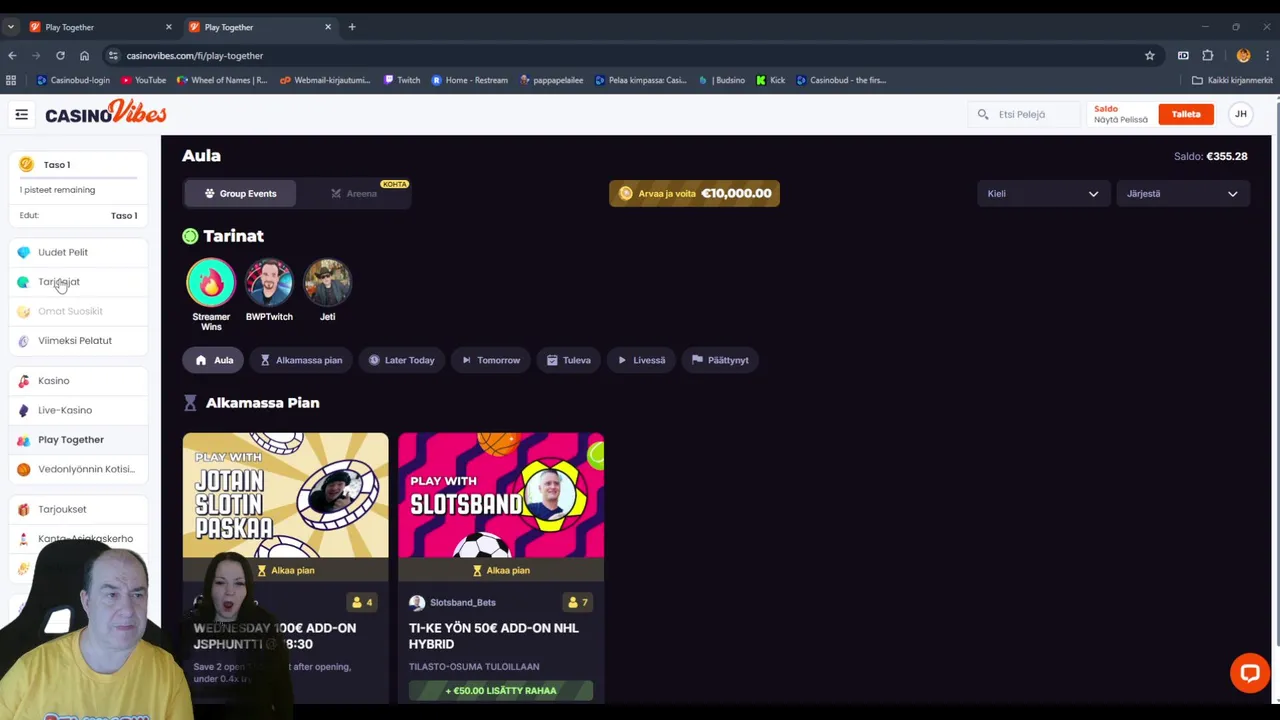The image size is (1280, 720).
Task: Open the BWPTwitch story avatar
Action: pos(269,283)
